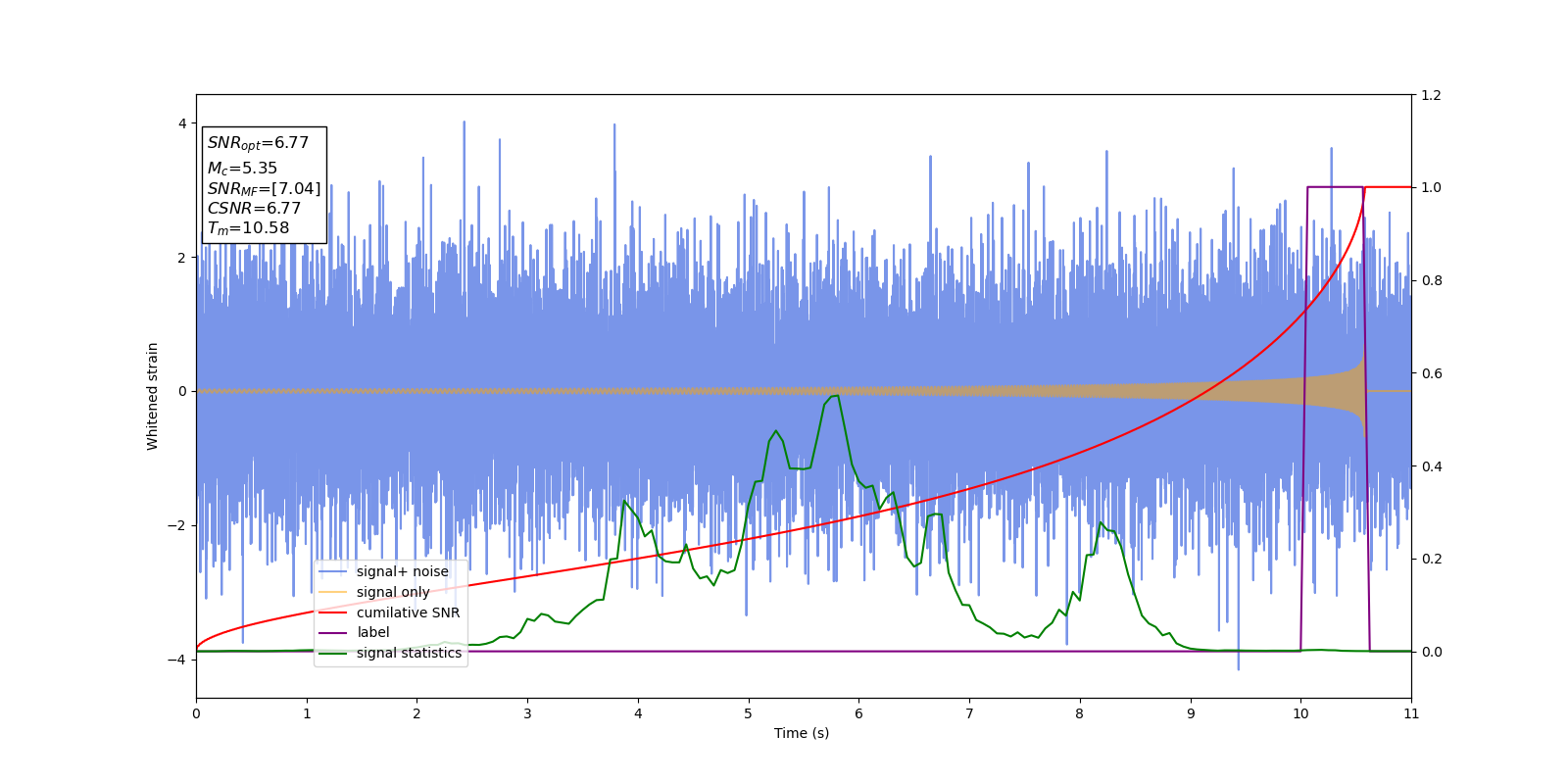
Task: Click right y-axis tick label 1.2
Action: point(1431,95)
